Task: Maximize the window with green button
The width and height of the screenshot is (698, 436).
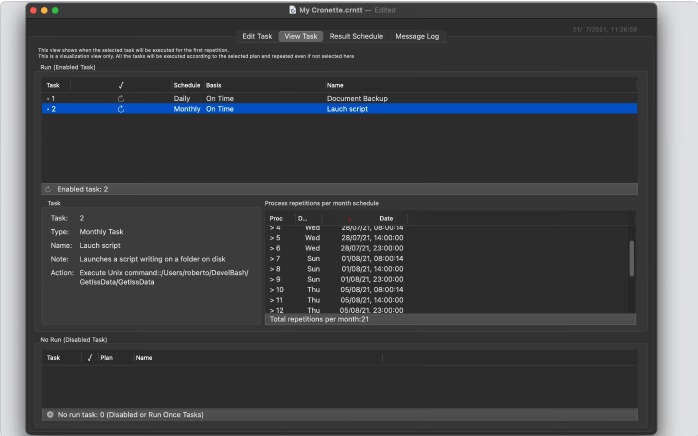Action: click(55, 10)
